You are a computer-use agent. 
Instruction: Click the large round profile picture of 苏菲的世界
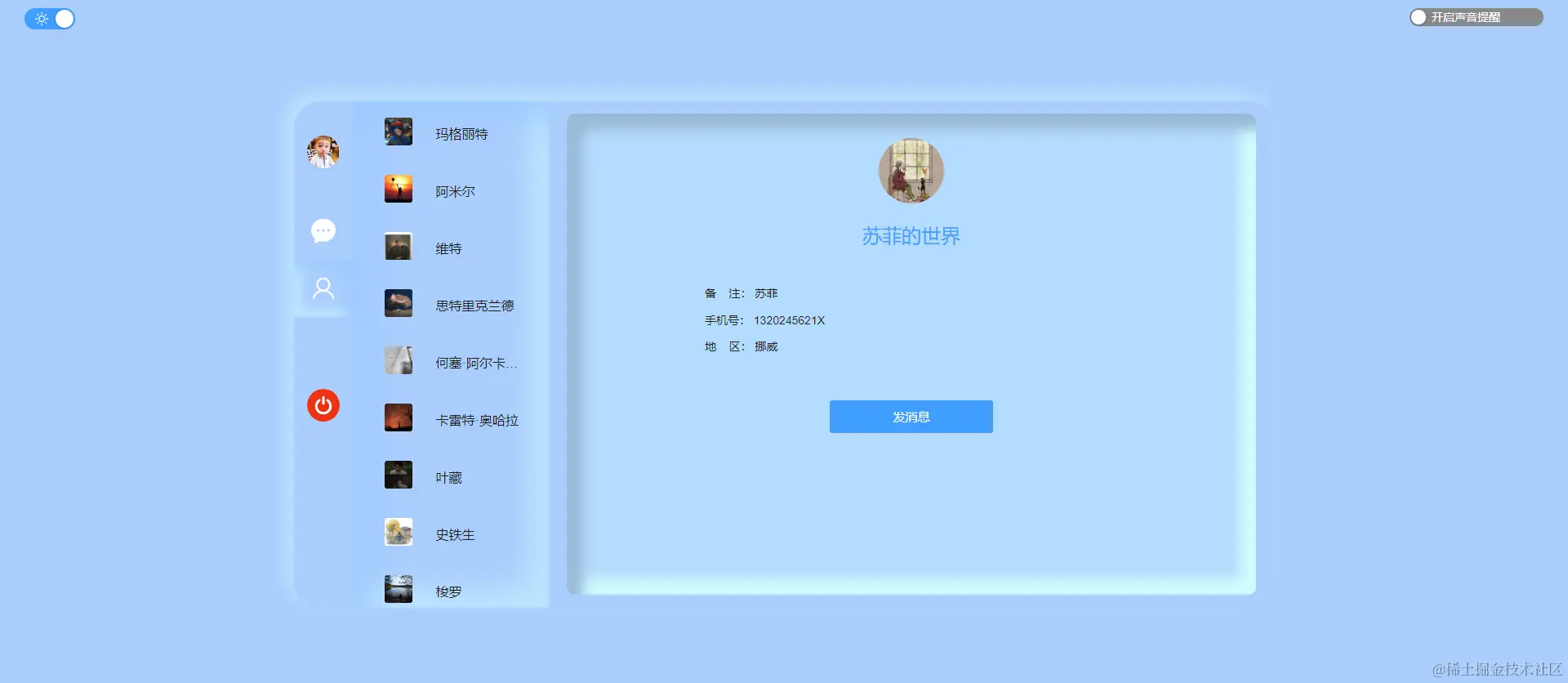tap(911, 171)
